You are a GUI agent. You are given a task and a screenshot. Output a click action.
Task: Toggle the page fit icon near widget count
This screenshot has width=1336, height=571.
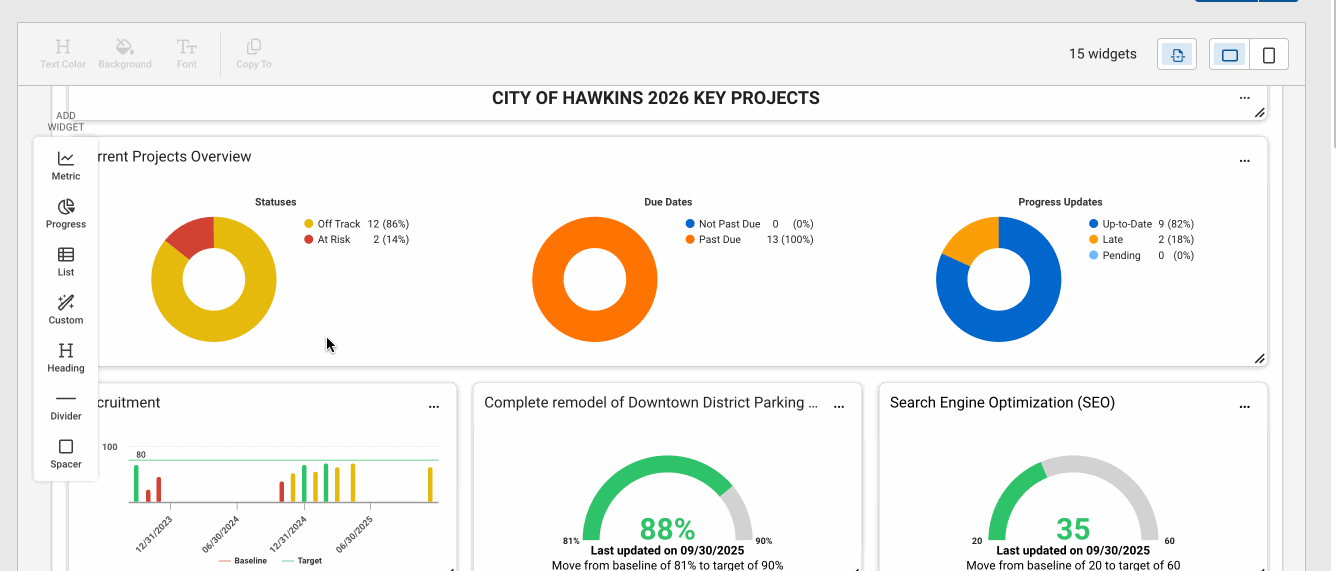(1177, 55)
